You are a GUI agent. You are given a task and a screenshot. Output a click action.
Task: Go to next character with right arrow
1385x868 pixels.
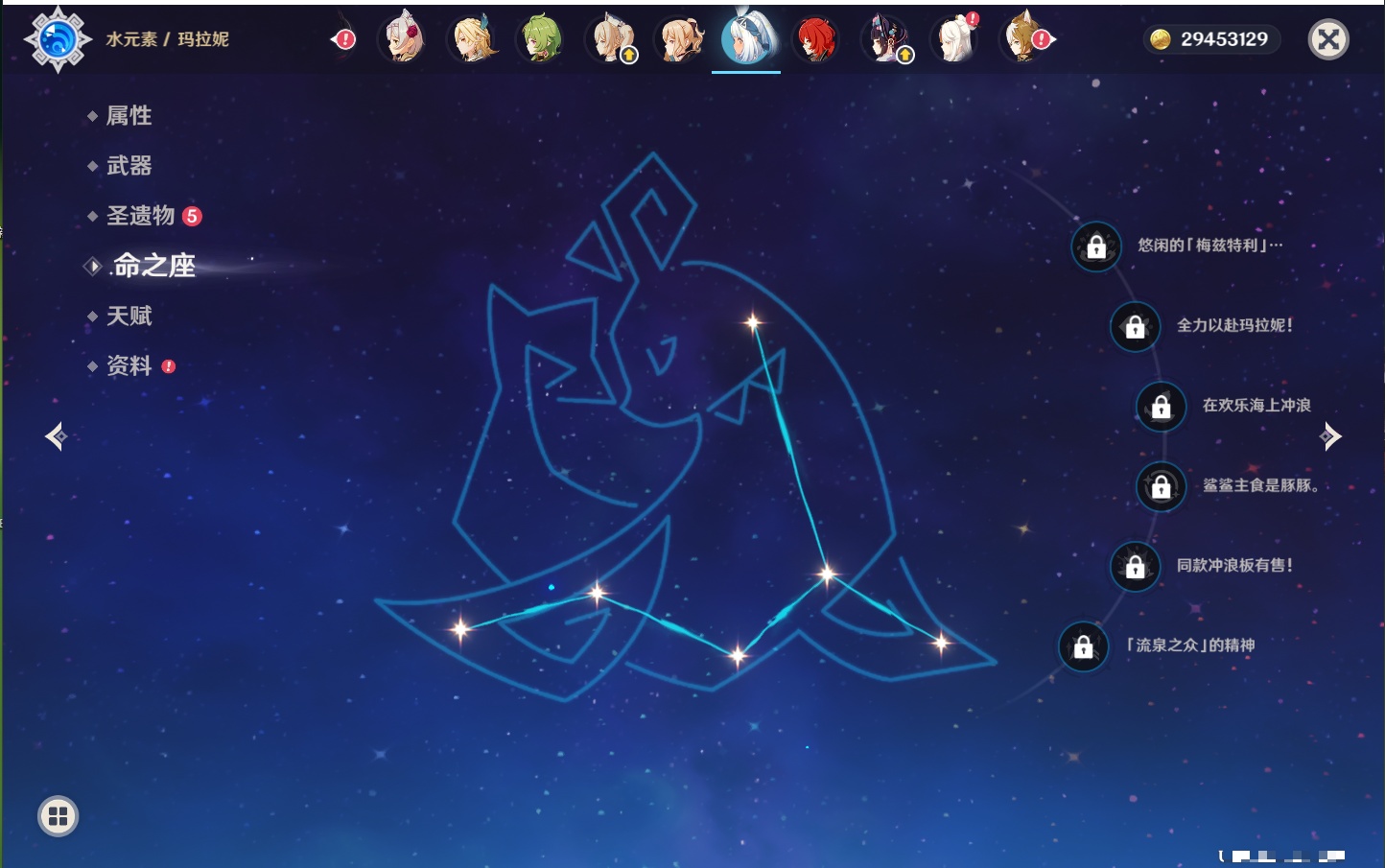click(1330, 436)
